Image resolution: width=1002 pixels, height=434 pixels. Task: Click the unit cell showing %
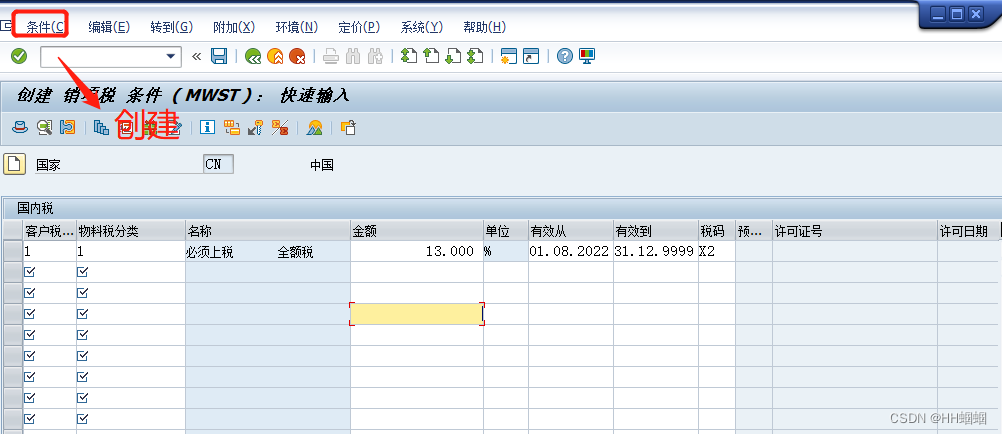[x=506, y=252]
